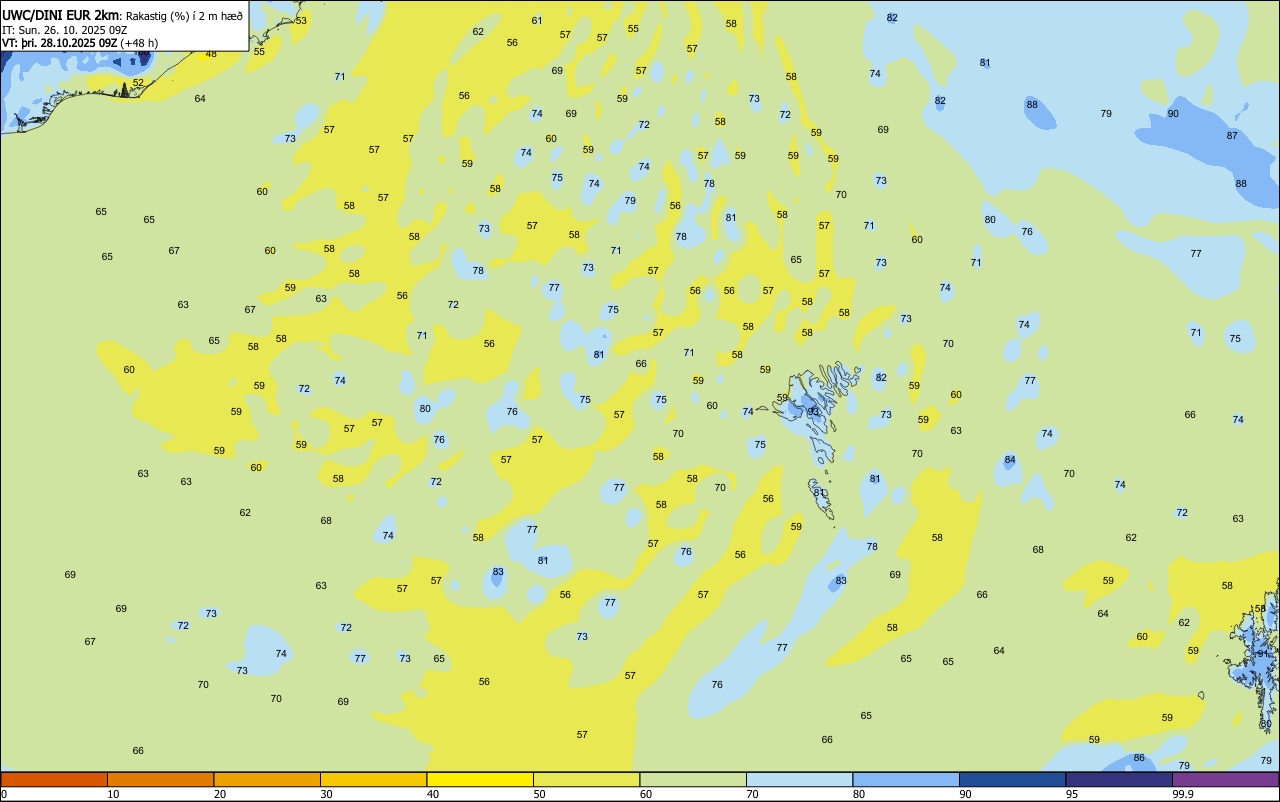The image size is (1280, 802).
Task: Select the dark blue 90–95 legend swatch
Action: 1012,779
